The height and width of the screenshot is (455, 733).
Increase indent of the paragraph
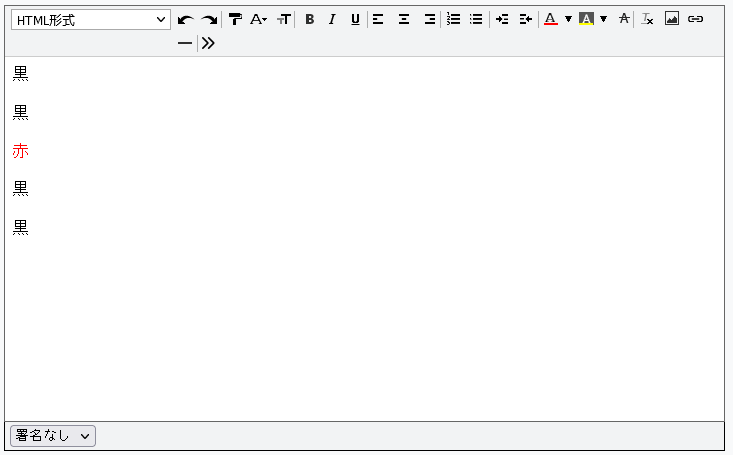(x=502, y=19)
